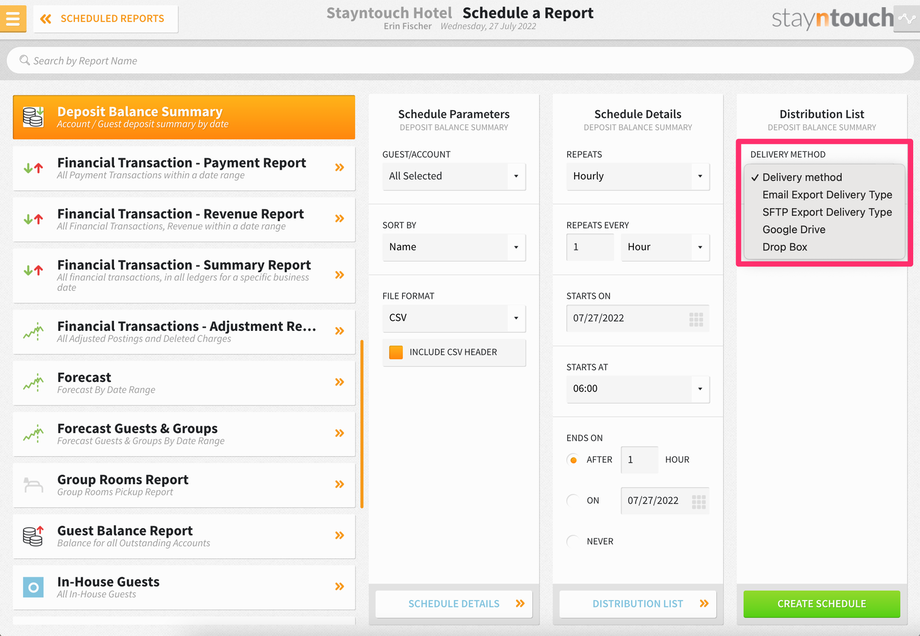Open the File Format CSV dropdown
The width and height of the screenshot is (920, 636).
click(454, 317)
